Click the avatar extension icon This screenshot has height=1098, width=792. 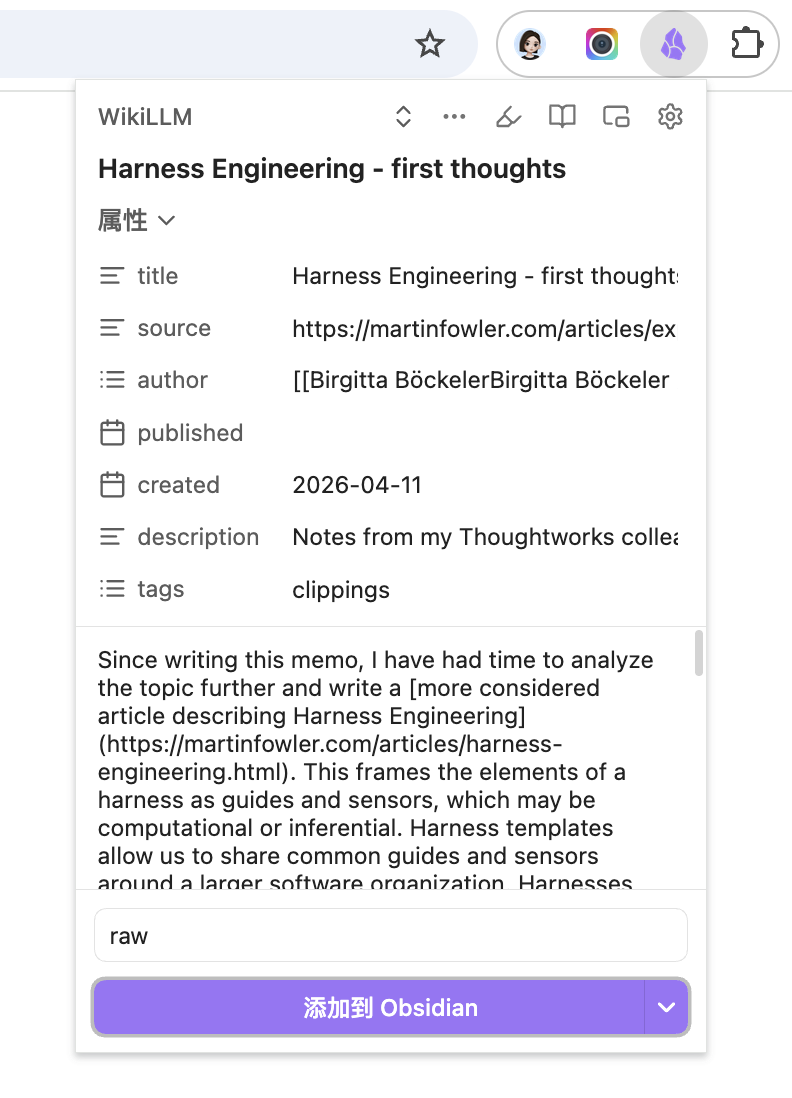530,44
